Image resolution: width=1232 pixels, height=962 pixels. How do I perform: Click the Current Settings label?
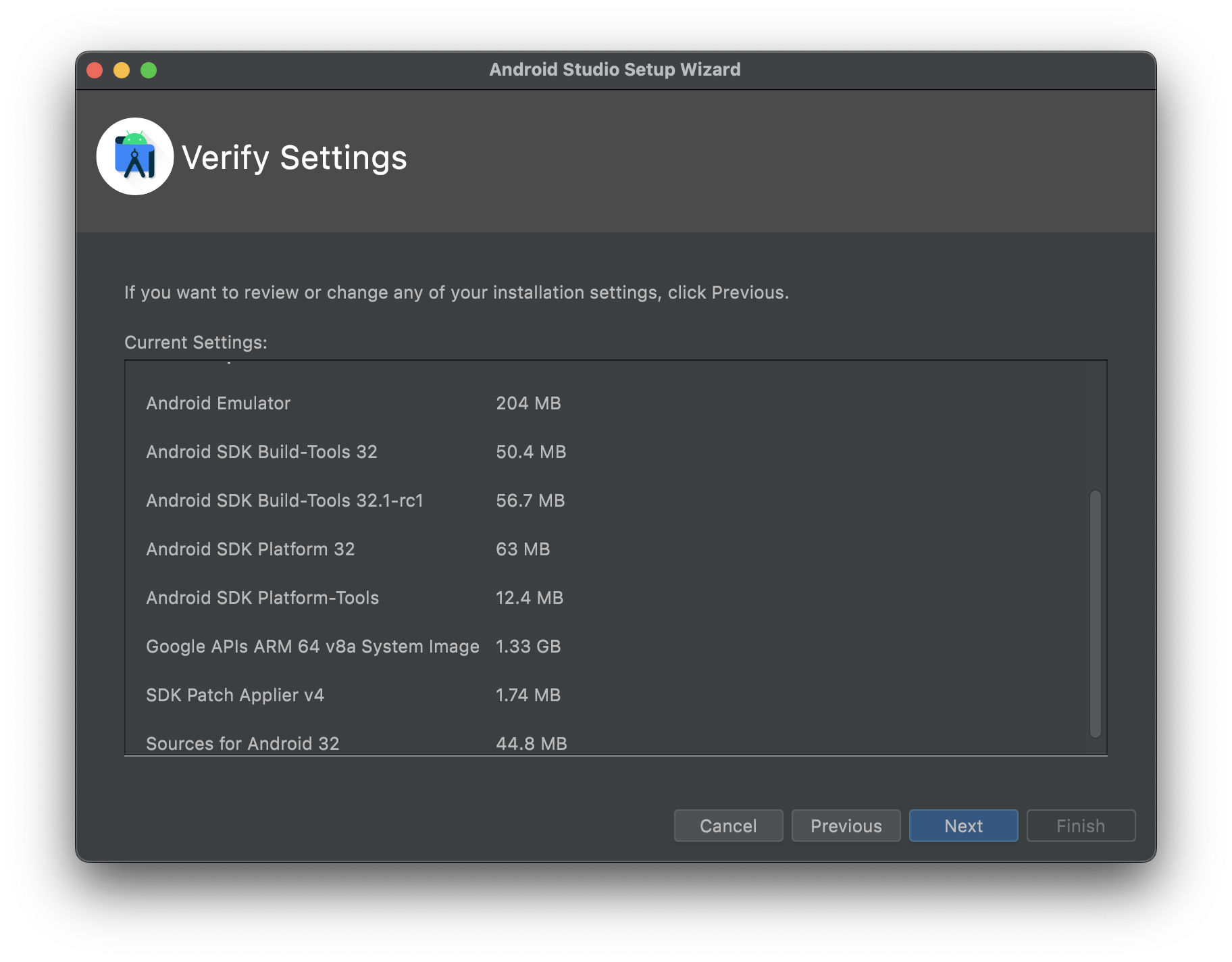(196, 343)
